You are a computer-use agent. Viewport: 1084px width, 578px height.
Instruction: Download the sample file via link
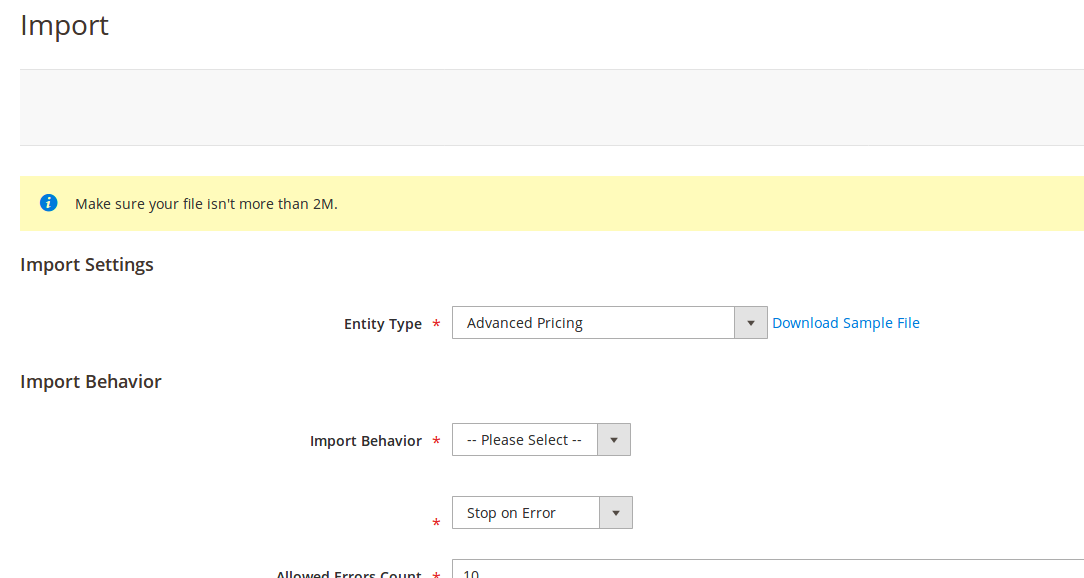pos(845,323)
